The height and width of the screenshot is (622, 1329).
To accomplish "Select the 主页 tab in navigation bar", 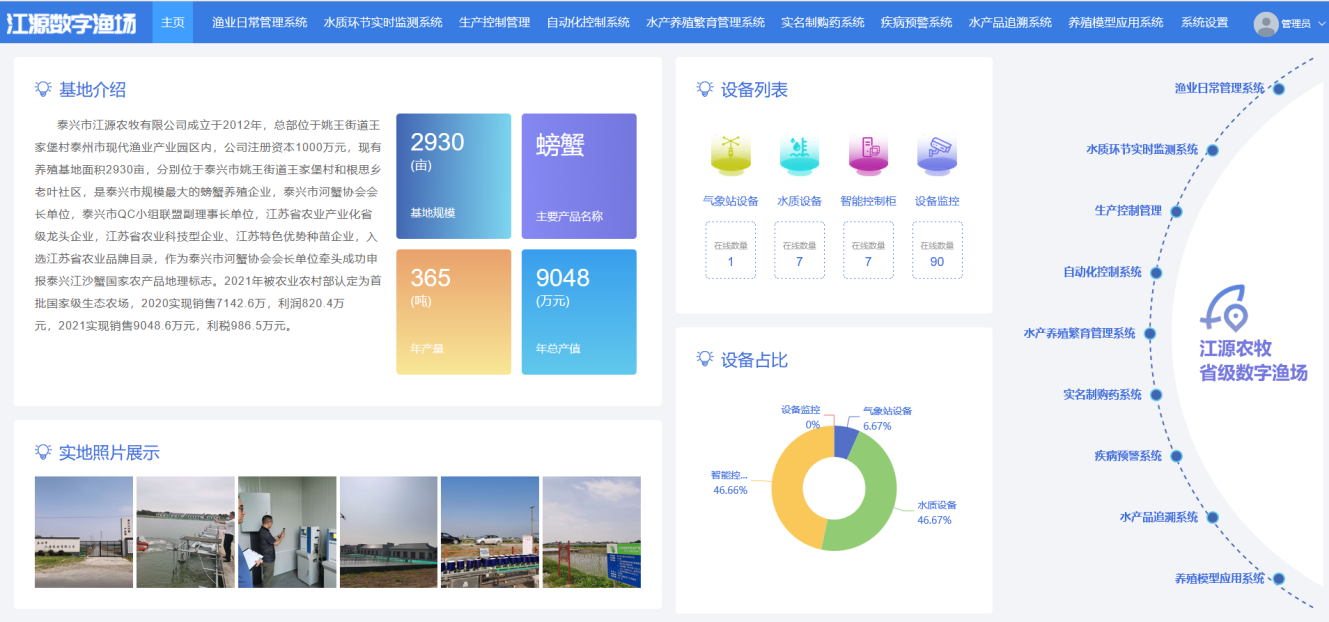I will (173, 22).
